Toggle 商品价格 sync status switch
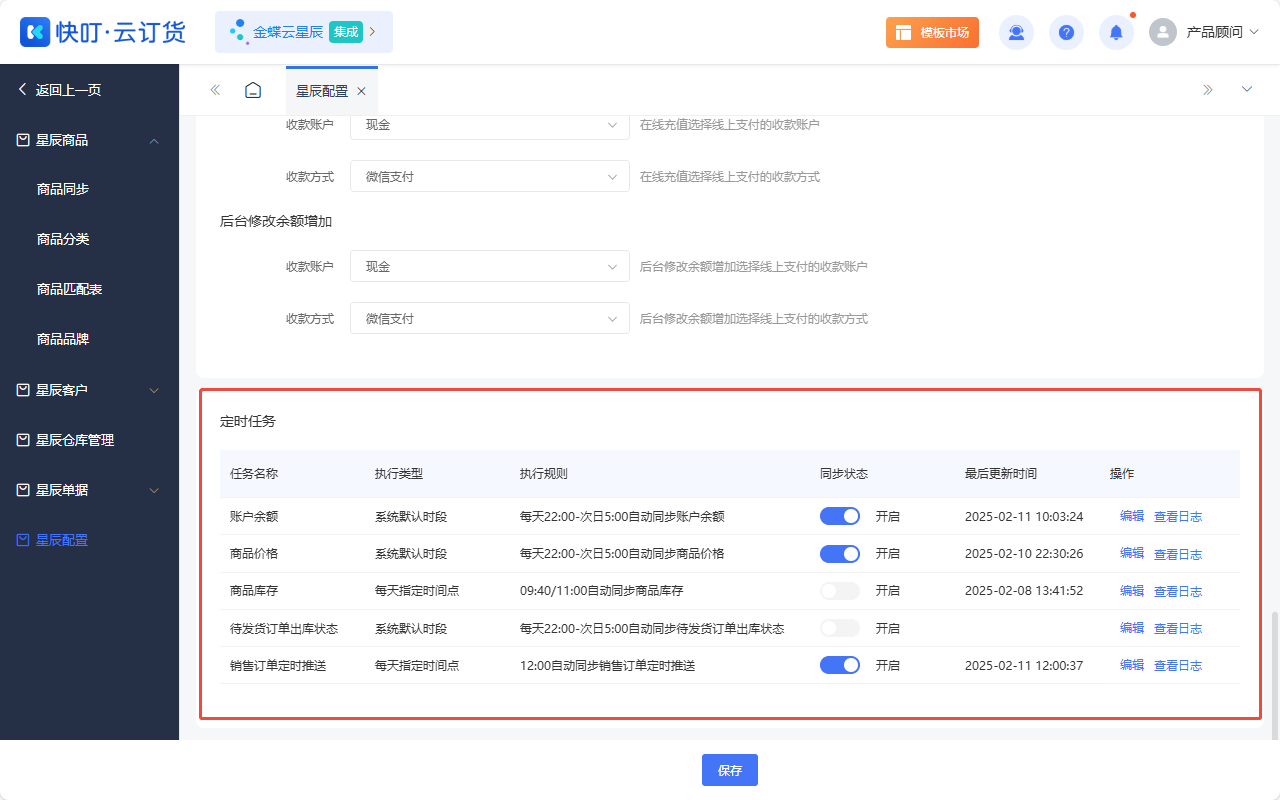This screenshot has height=800, width=1280. [840, 553]
